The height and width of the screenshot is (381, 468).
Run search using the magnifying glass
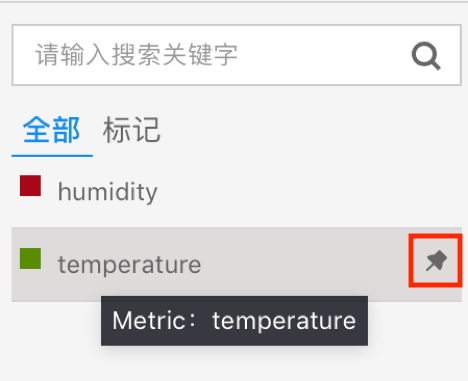pyautogui.click(x=426, y=56)
